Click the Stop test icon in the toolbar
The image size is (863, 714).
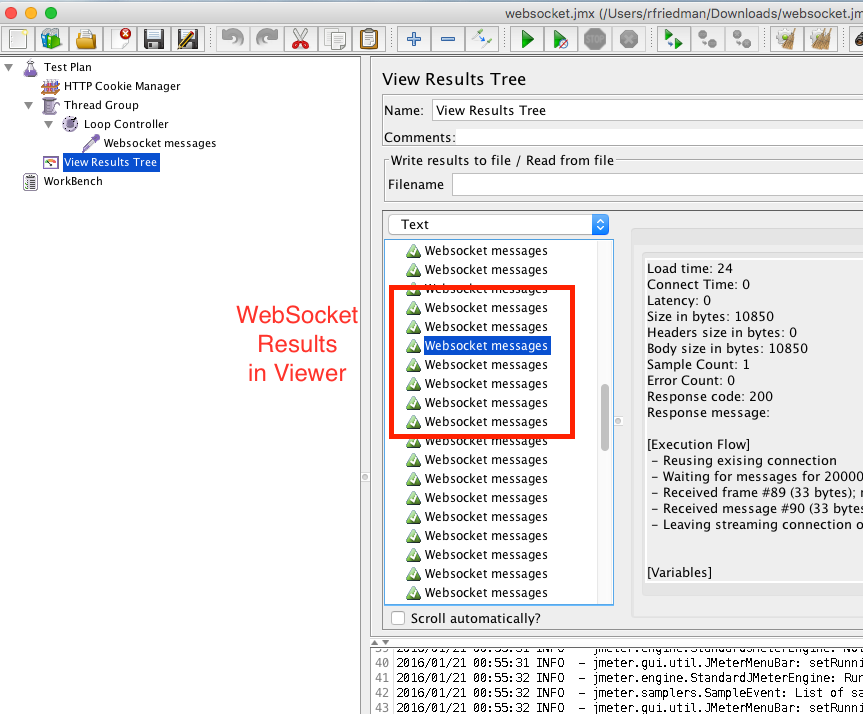[x=595, y=39]
